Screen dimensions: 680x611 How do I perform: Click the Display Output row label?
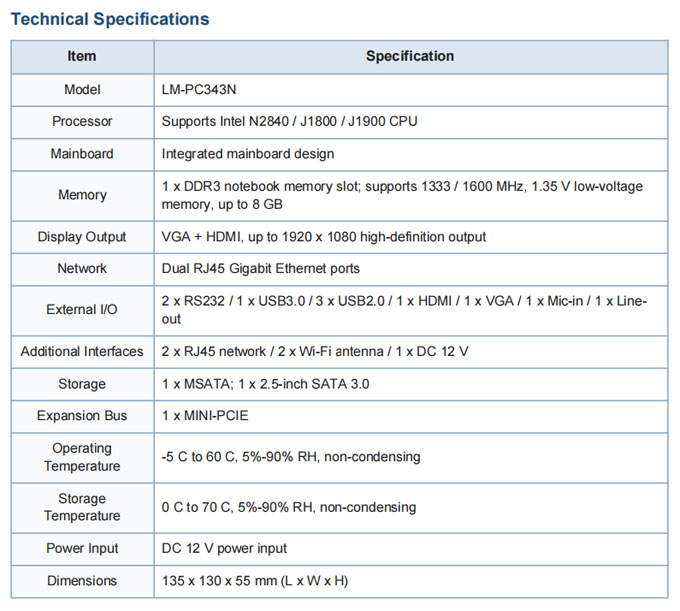tap(82, 237)
